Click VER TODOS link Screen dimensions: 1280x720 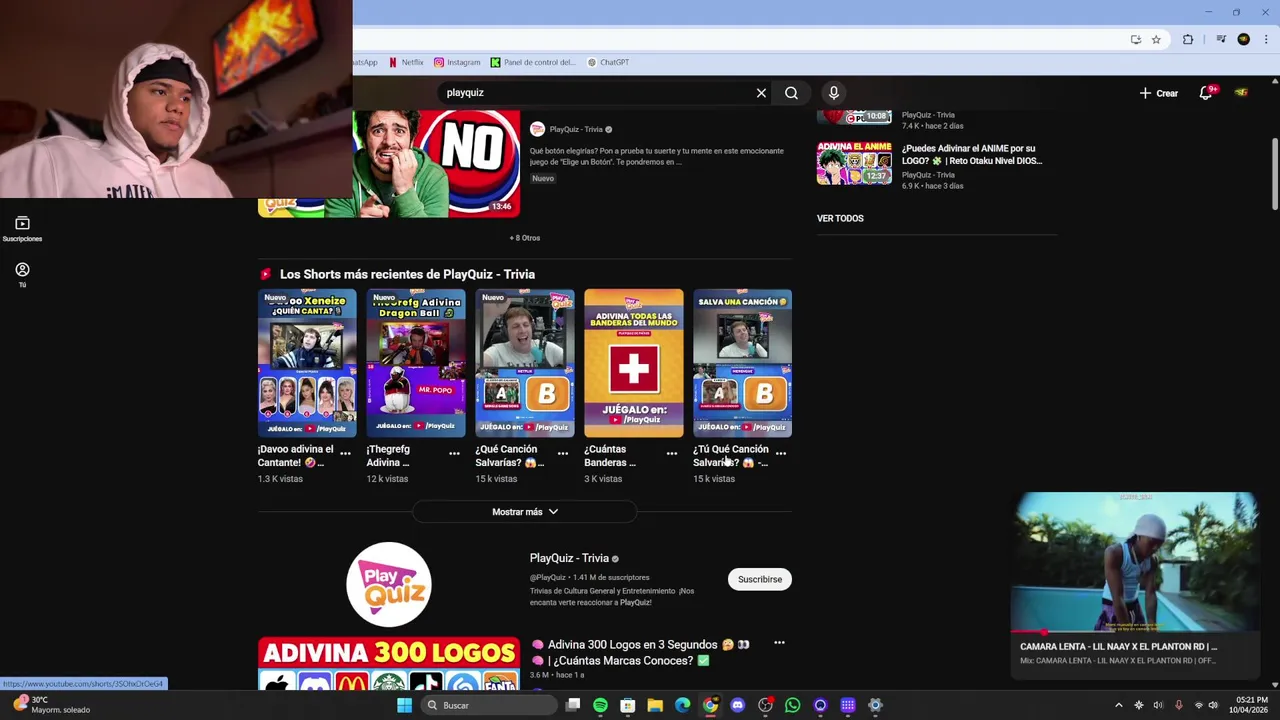click(840, 218)
